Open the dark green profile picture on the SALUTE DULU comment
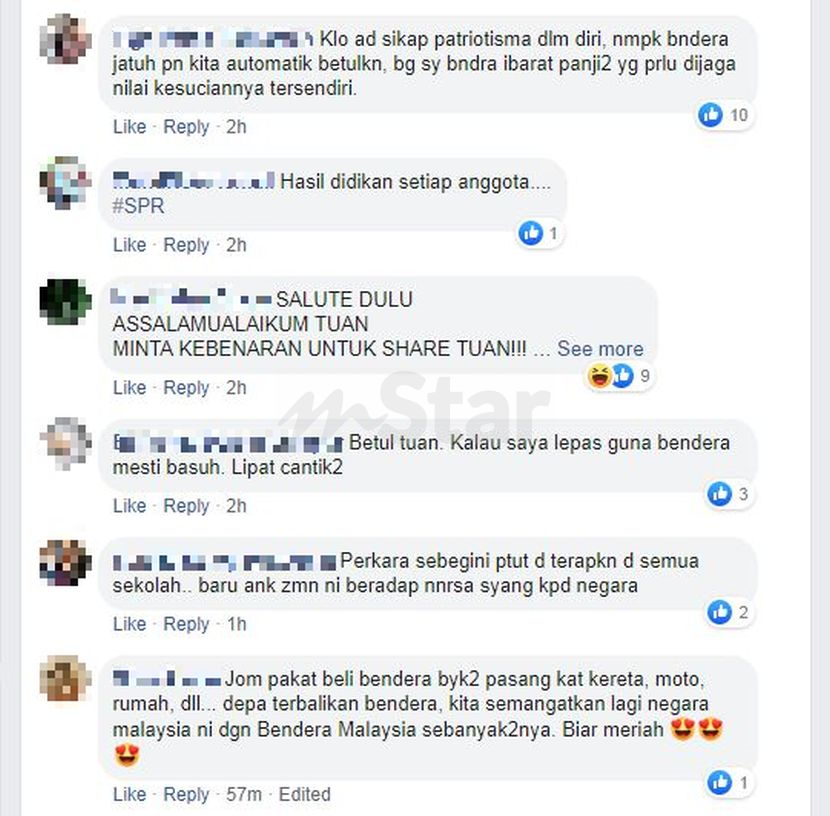This screenshot has width=830, height=816. coord(65,301)
